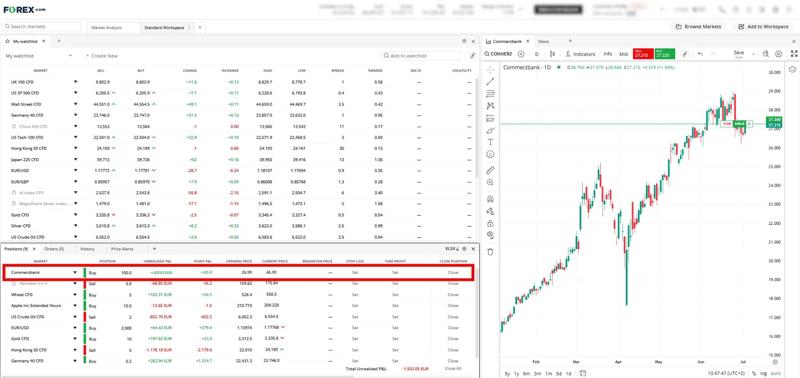Expand the Gold CFD watchlist row arrow
The image size is (800, 378).
76,215
